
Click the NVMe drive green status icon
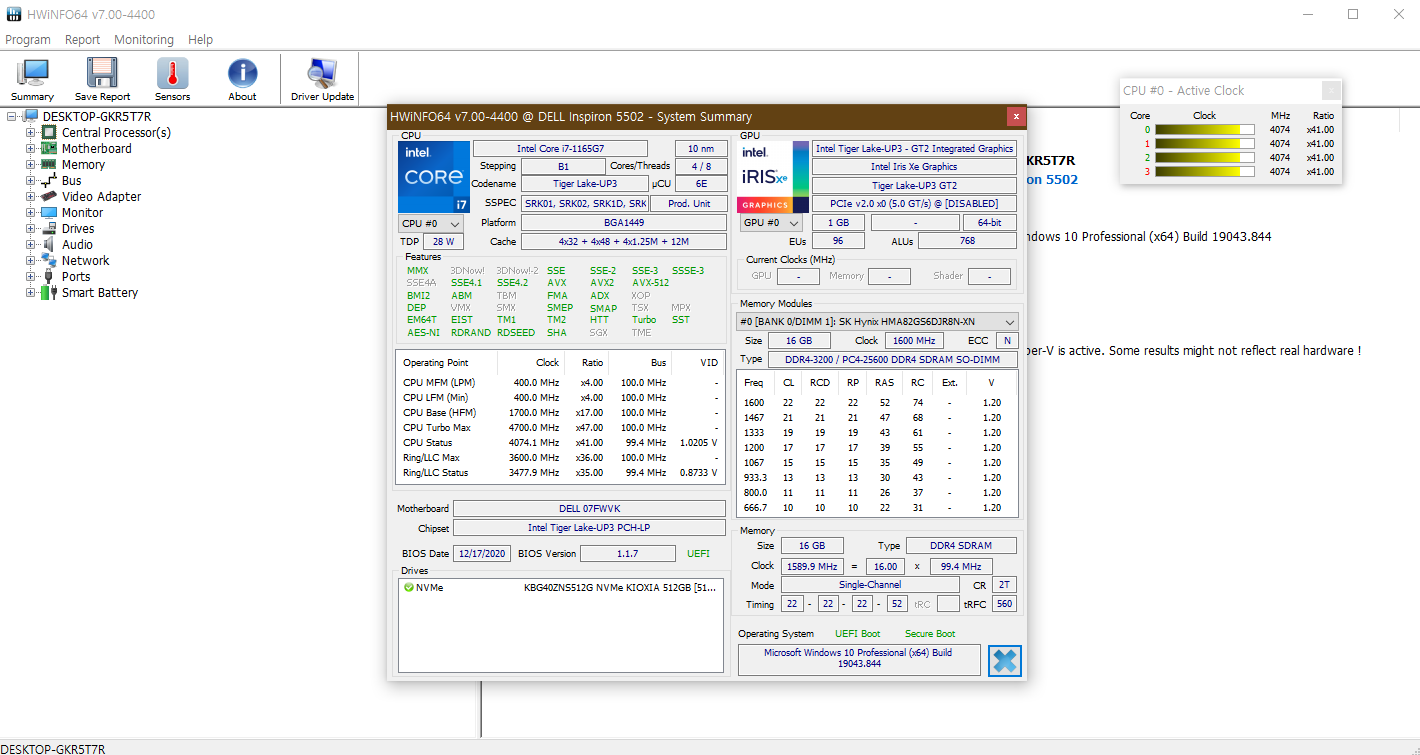408,588
